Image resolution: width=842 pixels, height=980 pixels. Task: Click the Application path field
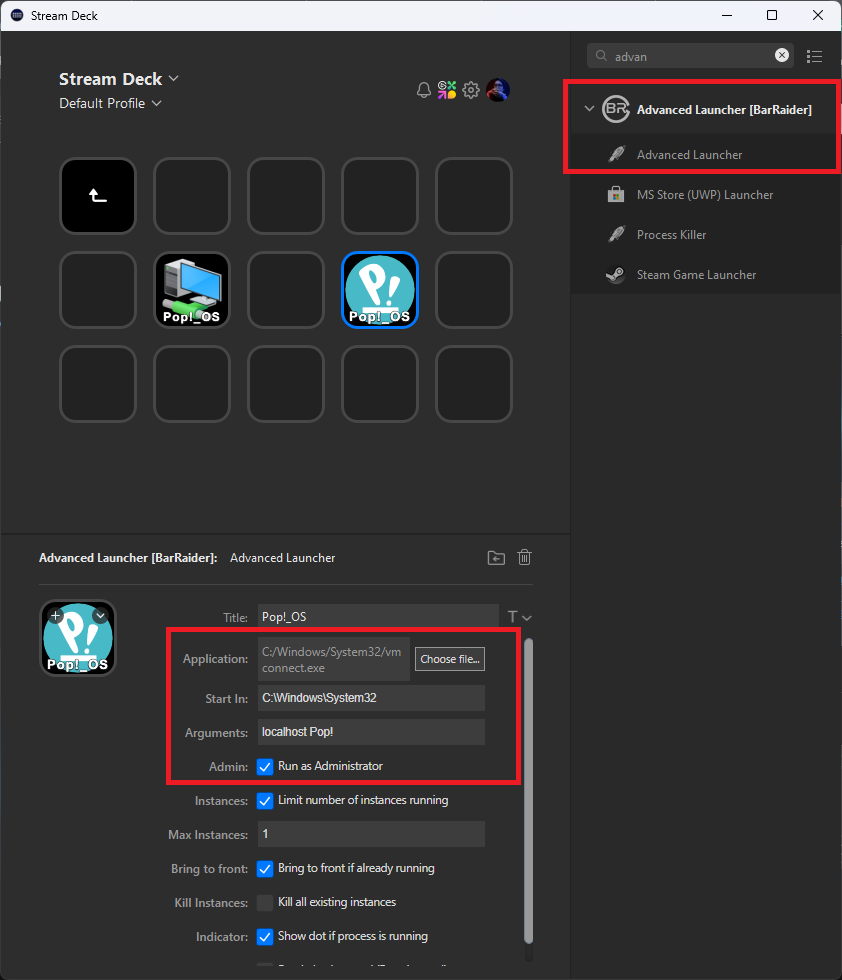334,659
